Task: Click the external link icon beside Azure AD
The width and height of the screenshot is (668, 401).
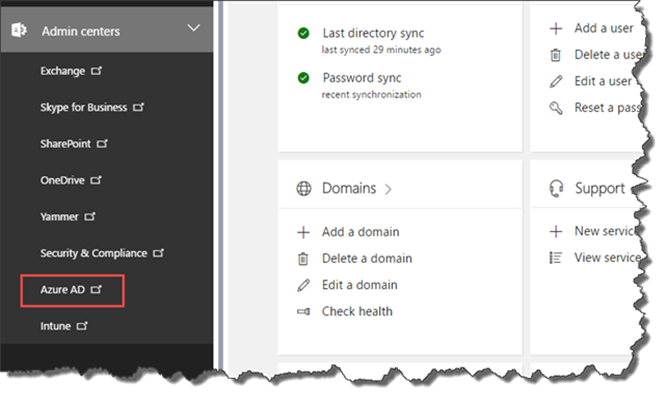Action: point(97,290)
